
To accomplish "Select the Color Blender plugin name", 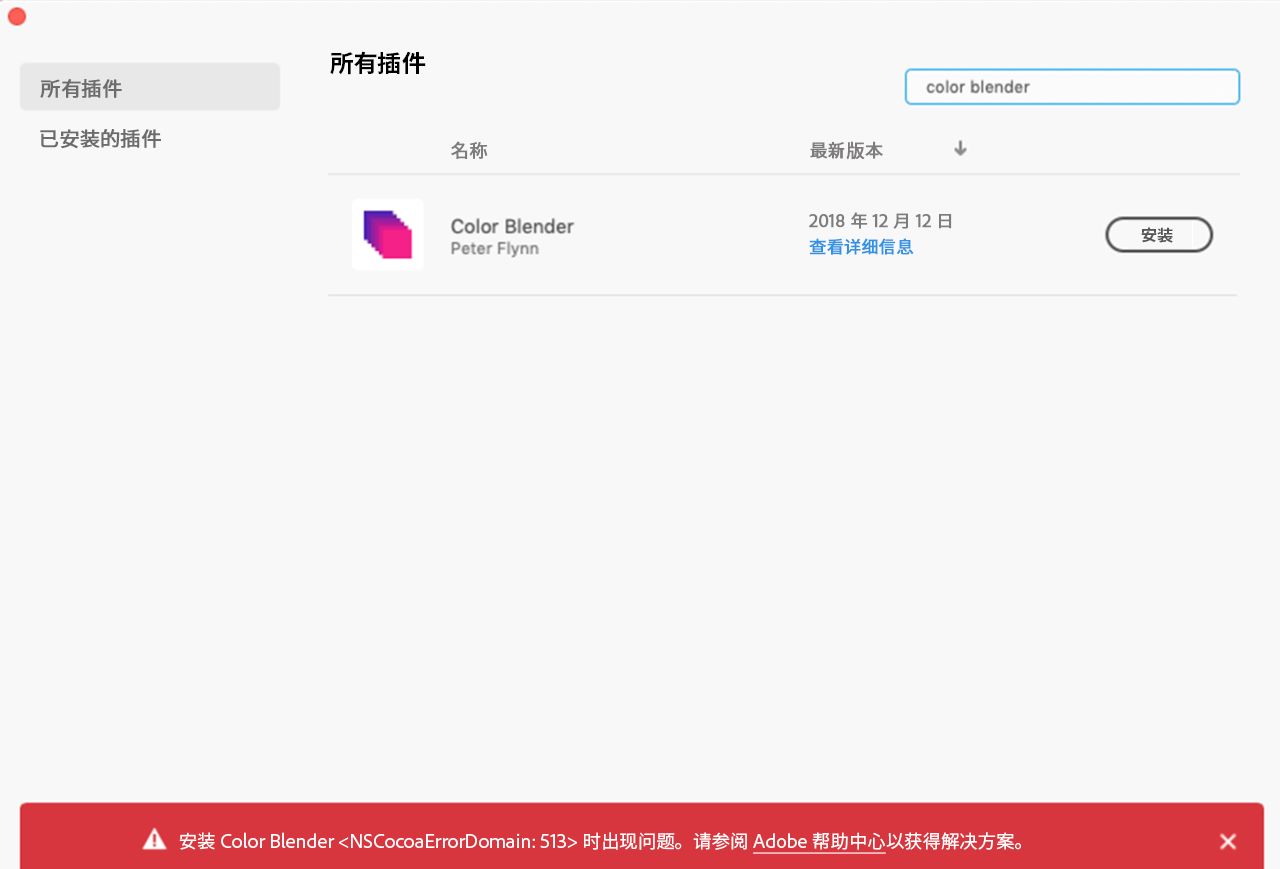I will (x=512, y=226).
